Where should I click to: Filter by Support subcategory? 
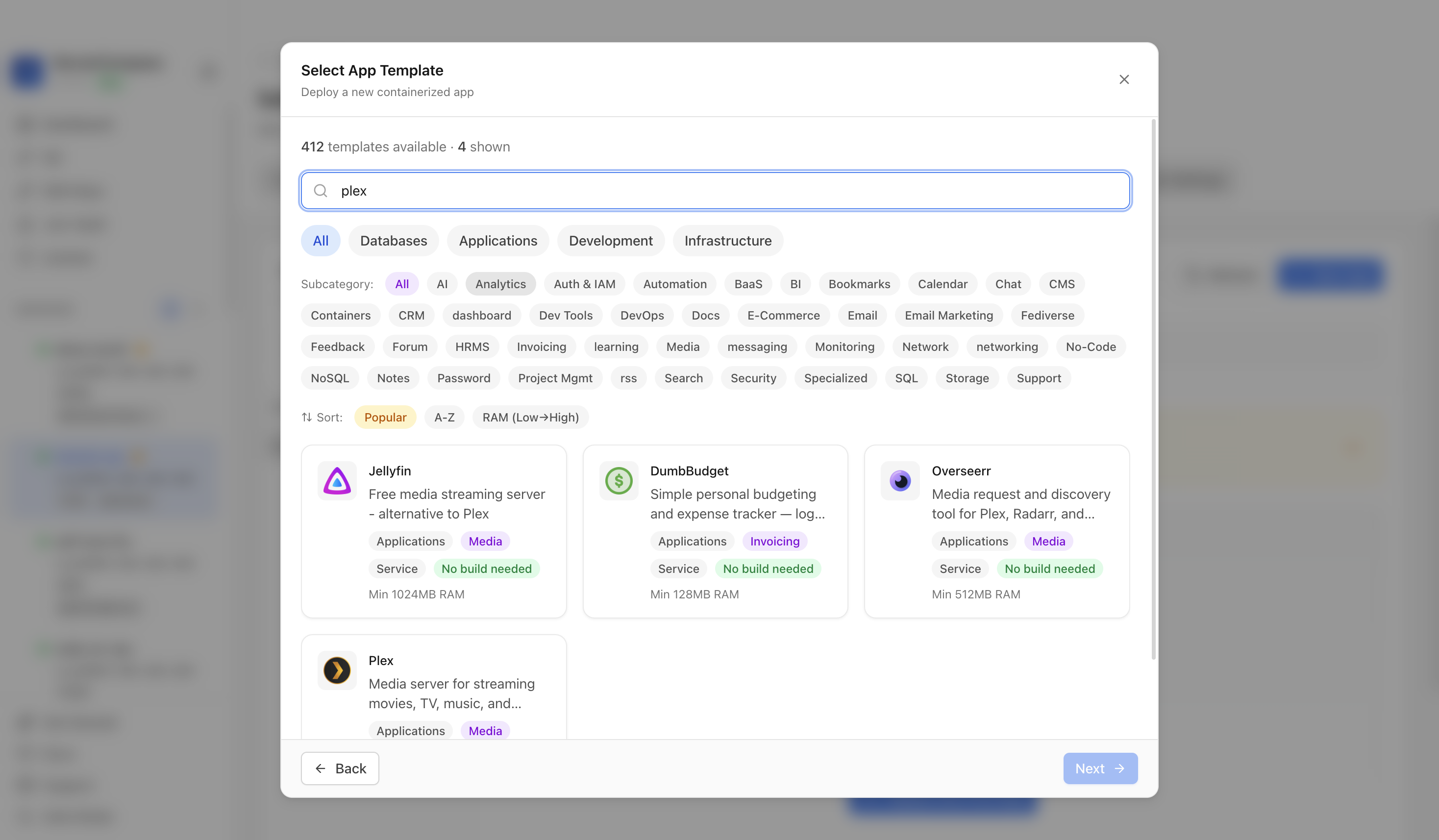click(1038, 378)
